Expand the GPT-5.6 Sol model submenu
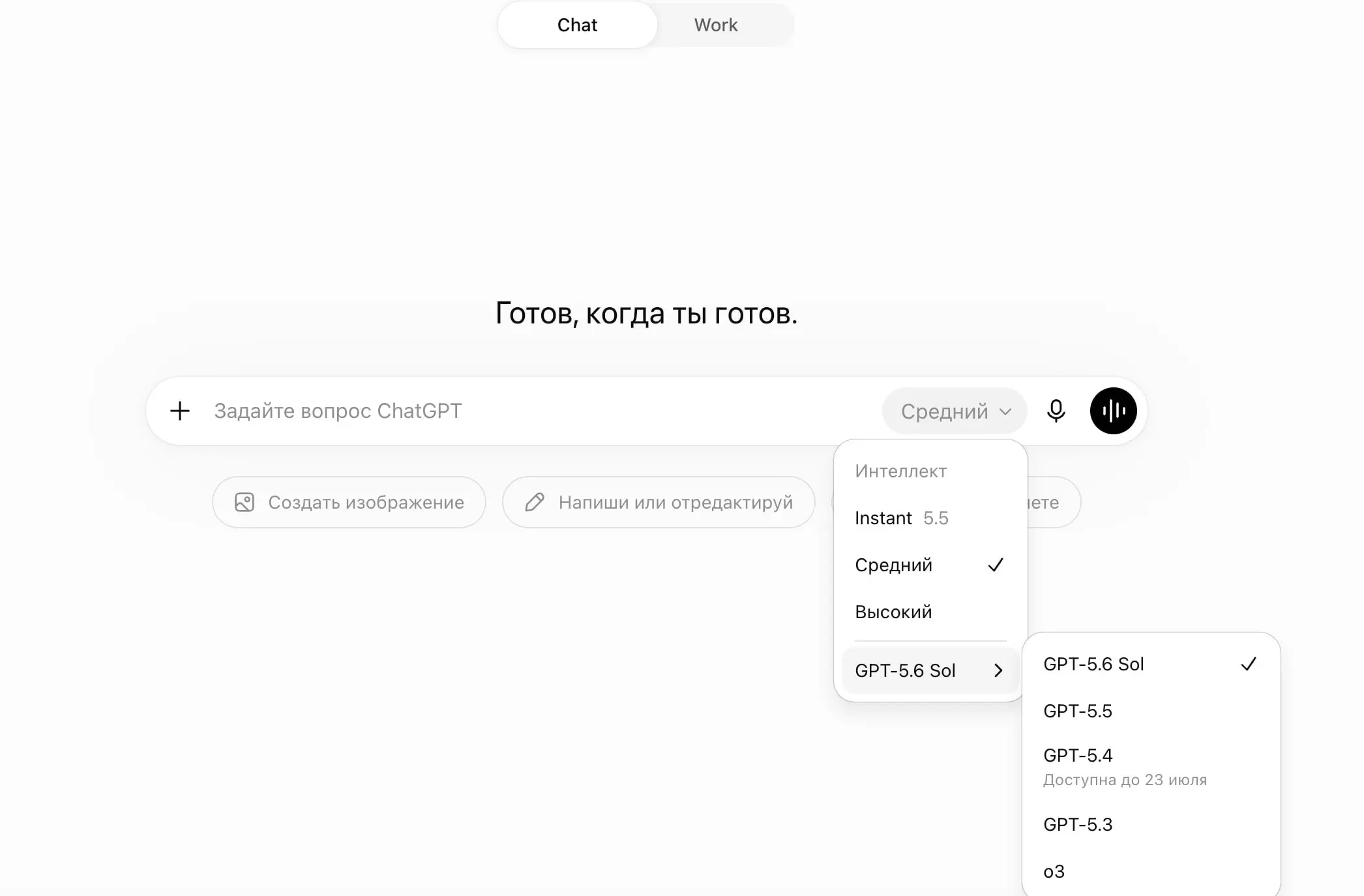The image size is (1364, 896). click(x=930, y=670)
